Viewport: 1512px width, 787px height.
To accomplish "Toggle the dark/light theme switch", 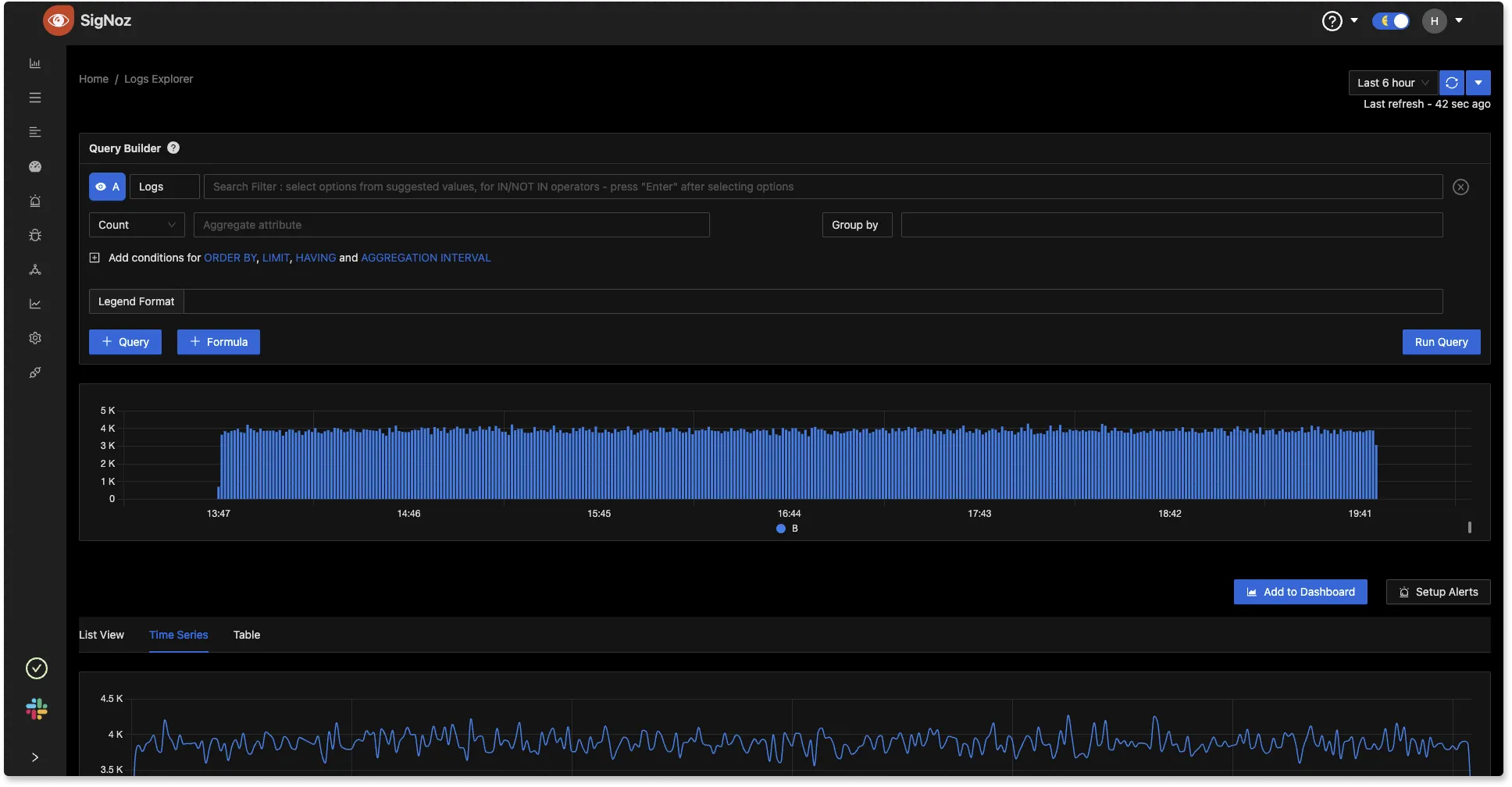I will point(1391,21).
